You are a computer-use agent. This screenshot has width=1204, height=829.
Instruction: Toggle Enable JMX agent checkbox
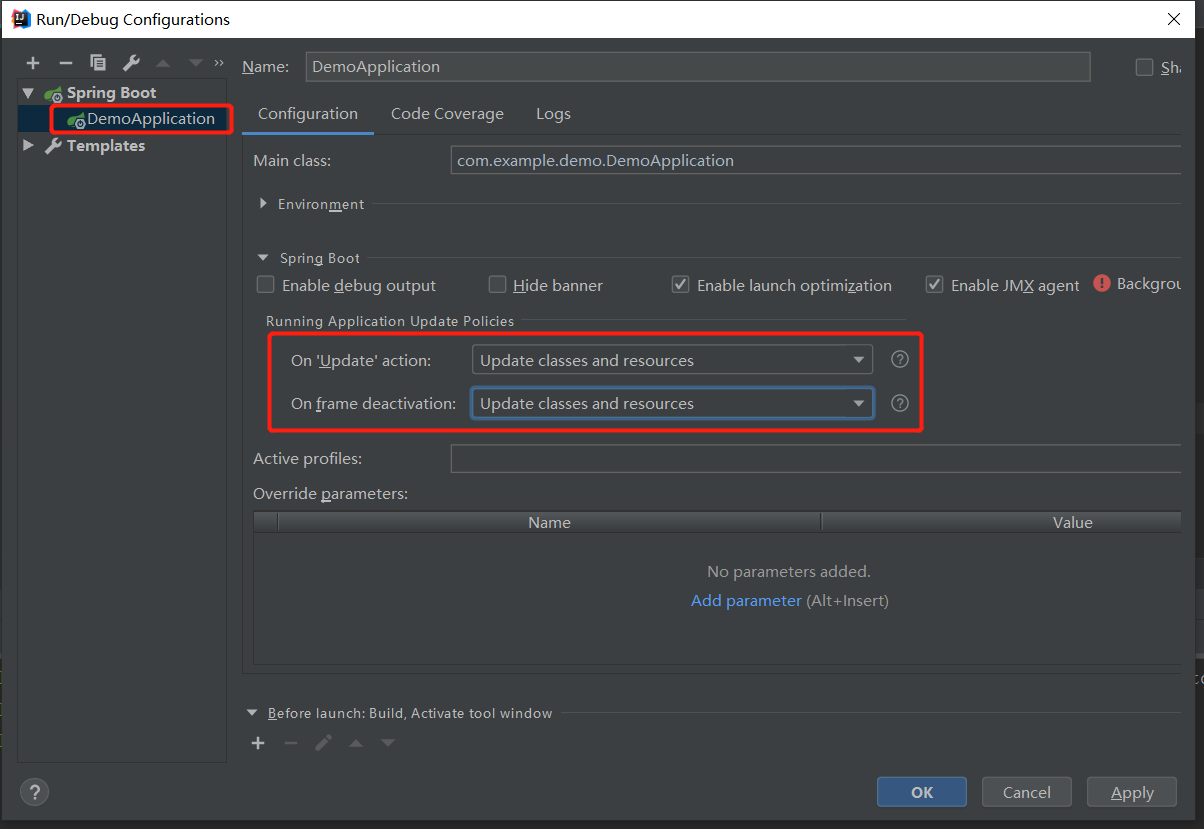click(x=934, y=285)
